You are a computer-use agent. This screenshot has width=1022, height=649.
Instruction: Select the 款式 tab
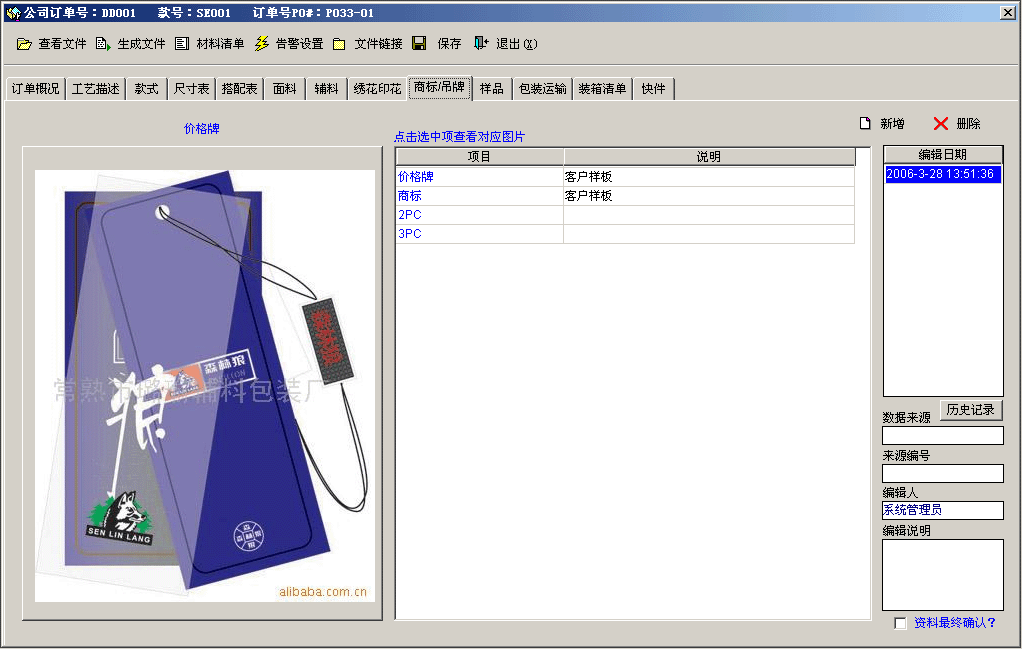(147, 89)
